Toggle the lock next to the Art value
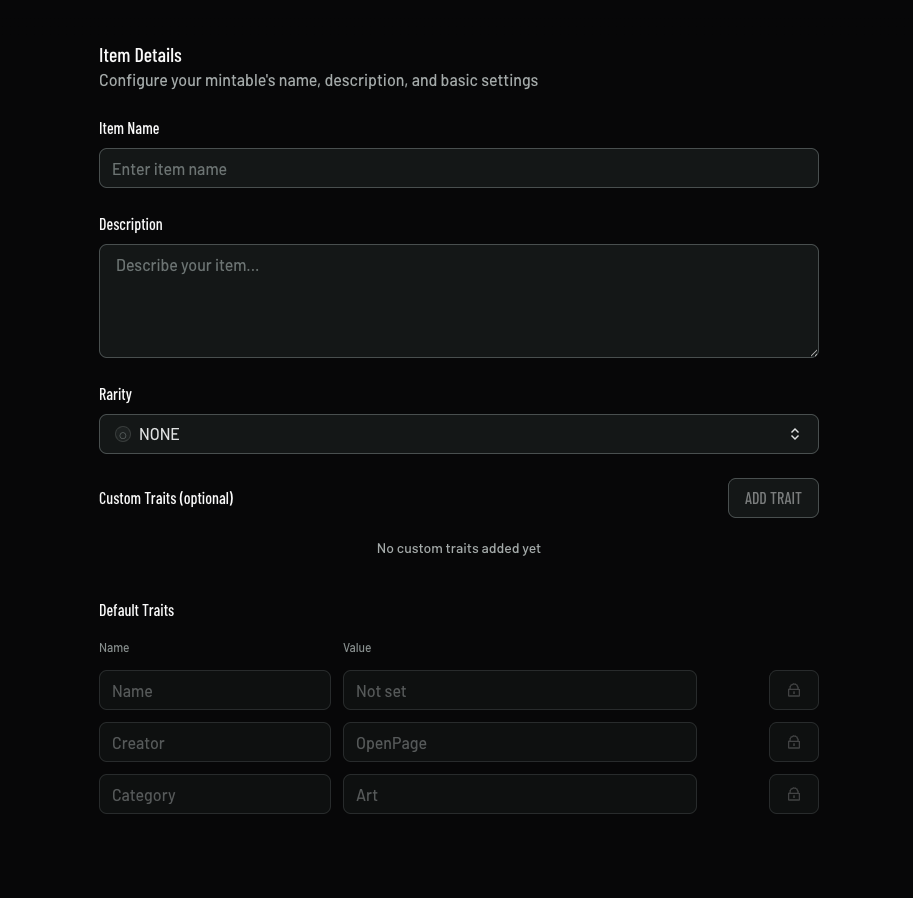This screenshot has height=898, width=913. pos(793,794)
